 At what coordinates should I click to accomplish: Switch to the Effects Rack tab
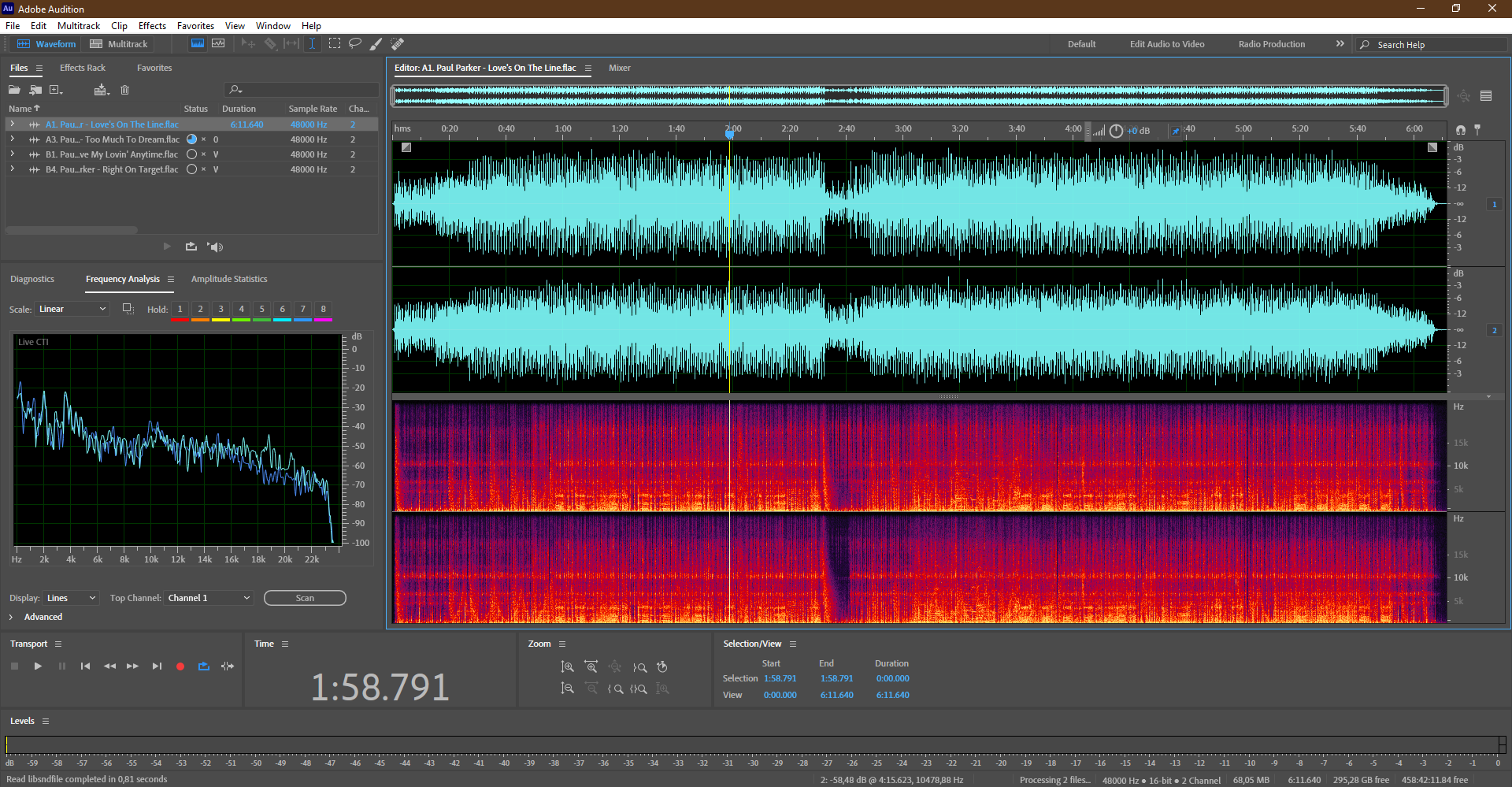pyautogui.click(x=83, y=68)
